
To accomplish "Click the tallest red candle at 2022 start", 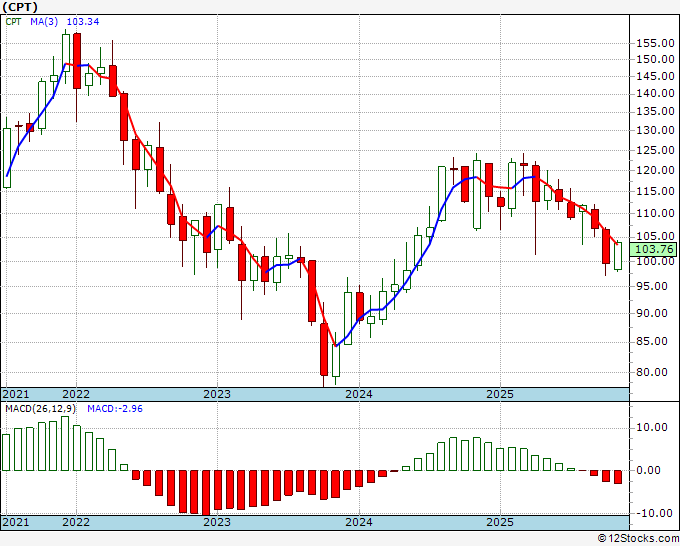I will [77, 61].
